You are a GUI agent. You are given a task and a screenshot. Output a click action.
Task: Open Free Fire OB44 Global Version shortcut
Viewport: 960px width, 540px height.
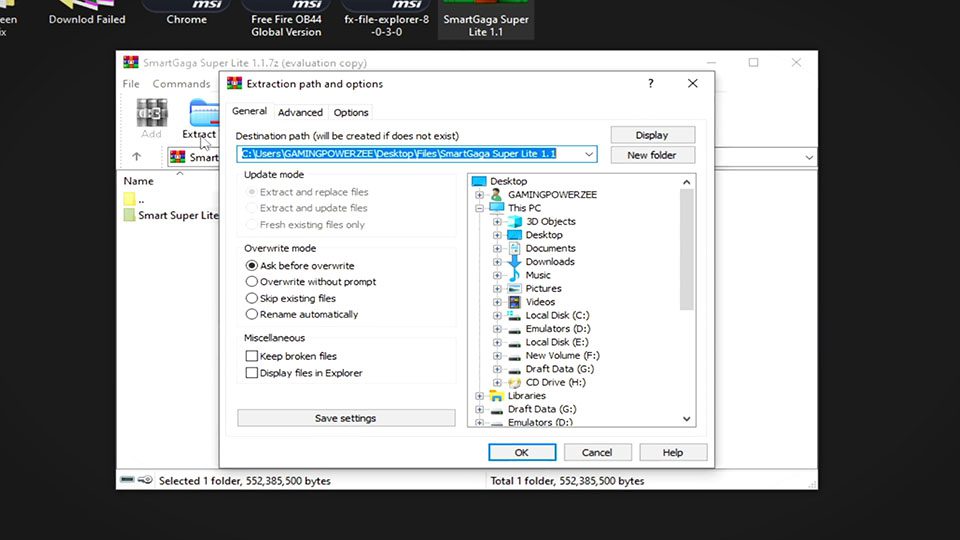click(286, 18)
